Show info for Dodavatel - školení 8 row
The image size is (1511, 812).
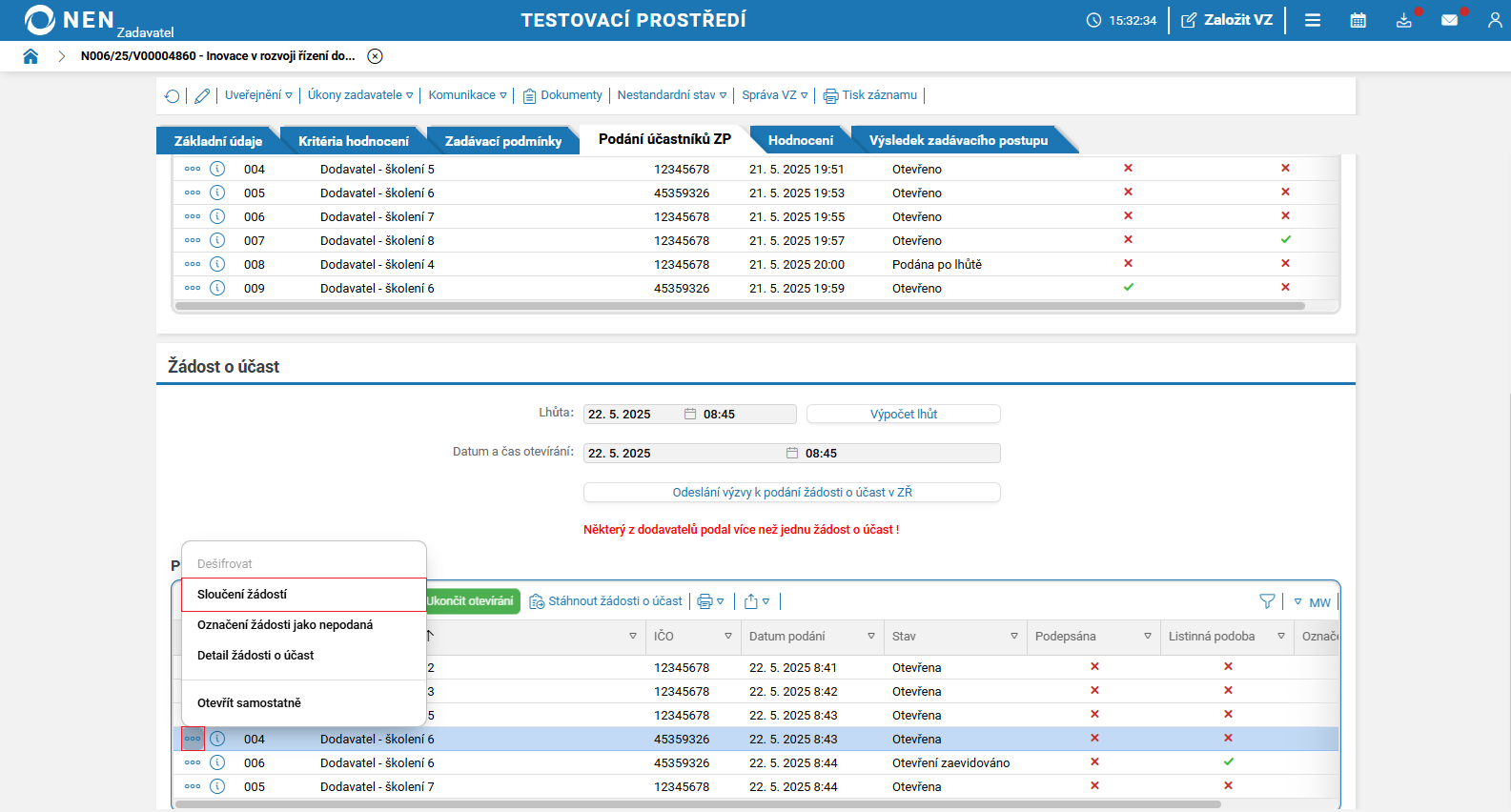[x=217, y=240]
